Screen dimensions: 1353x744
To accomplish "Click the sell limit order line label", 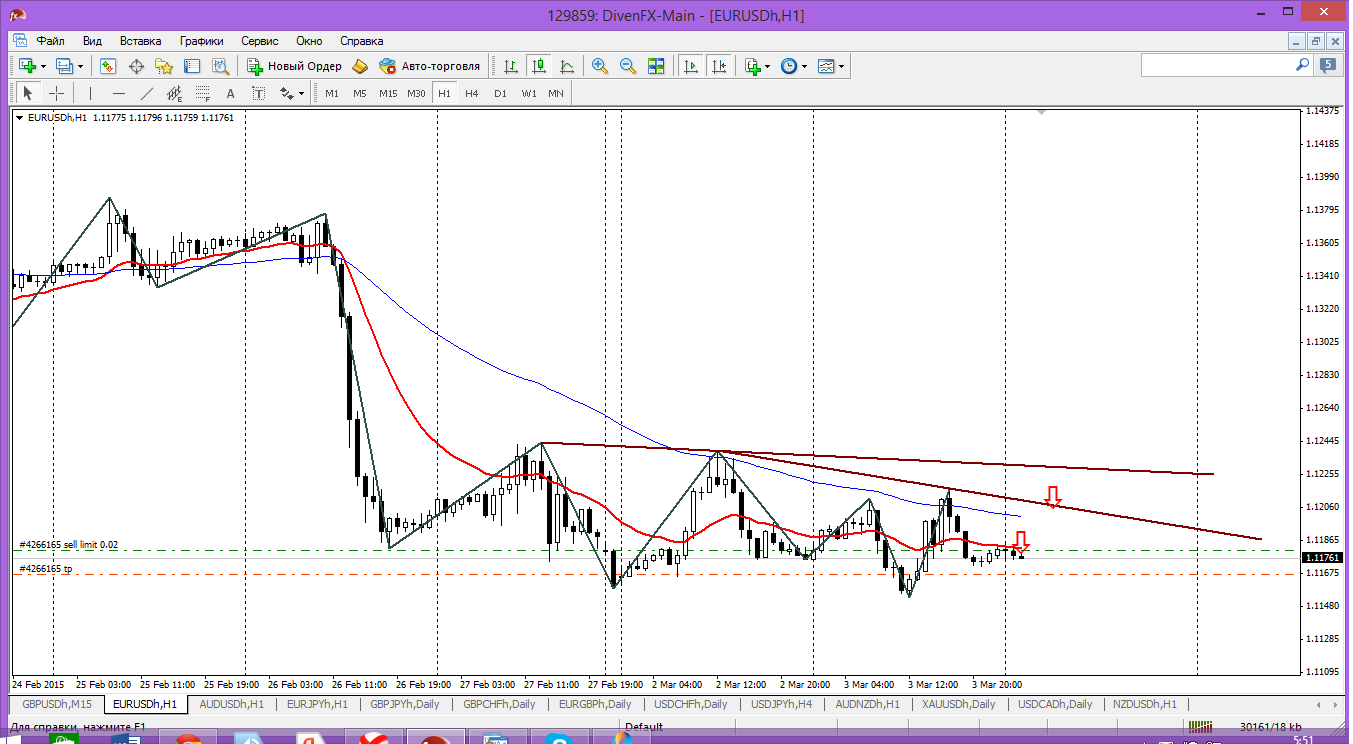I will [x=68, y=545].
